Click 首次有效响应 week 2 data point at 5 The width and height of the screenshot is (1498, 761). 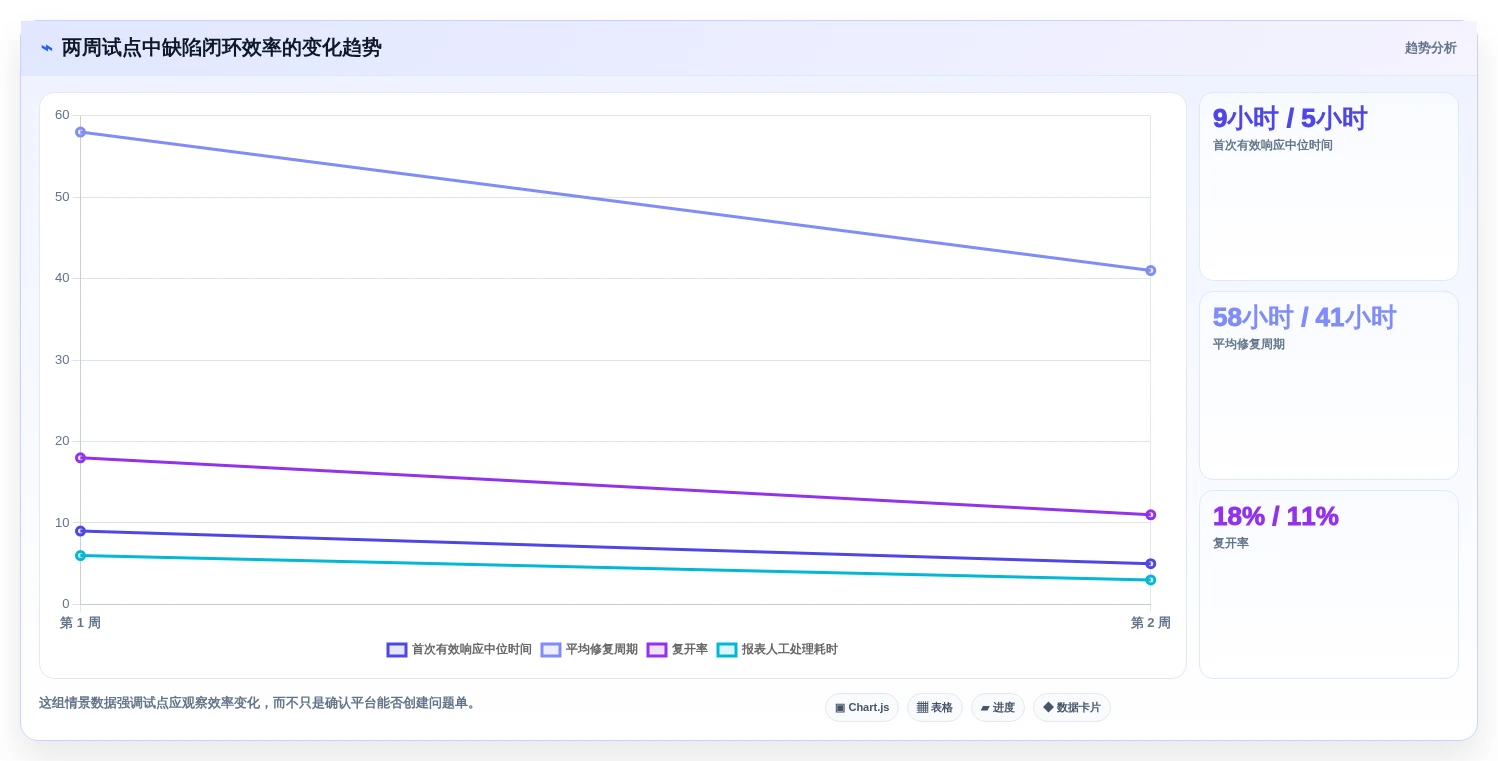(x=1150, y=564)
